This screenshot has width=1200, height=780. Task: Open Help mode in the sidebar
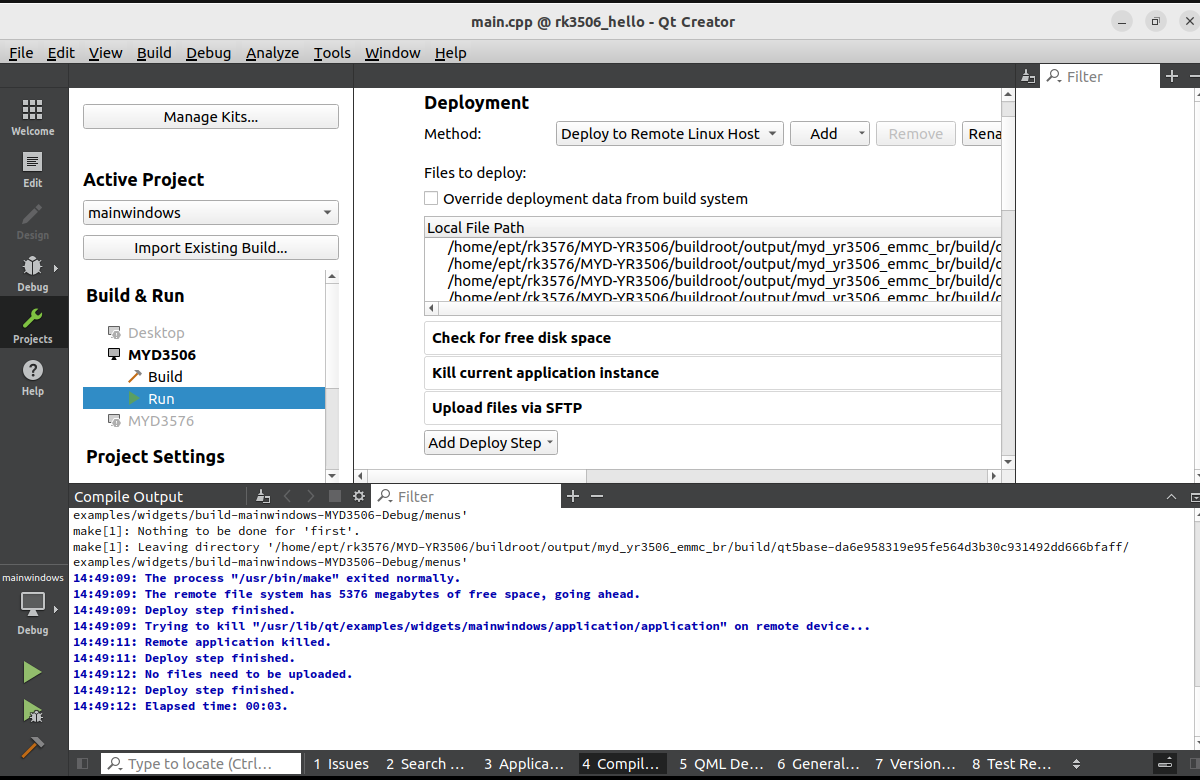click(33, 377)
